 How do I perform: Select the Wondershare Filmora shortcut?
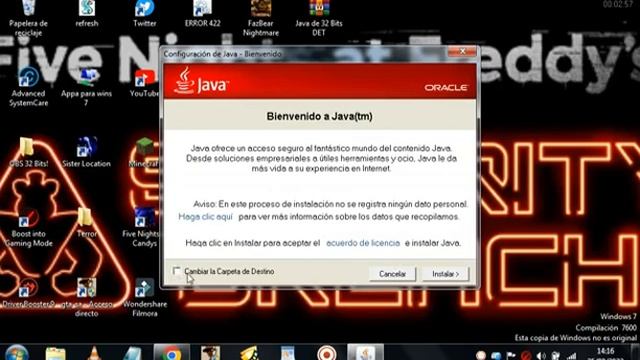(144, 298)
